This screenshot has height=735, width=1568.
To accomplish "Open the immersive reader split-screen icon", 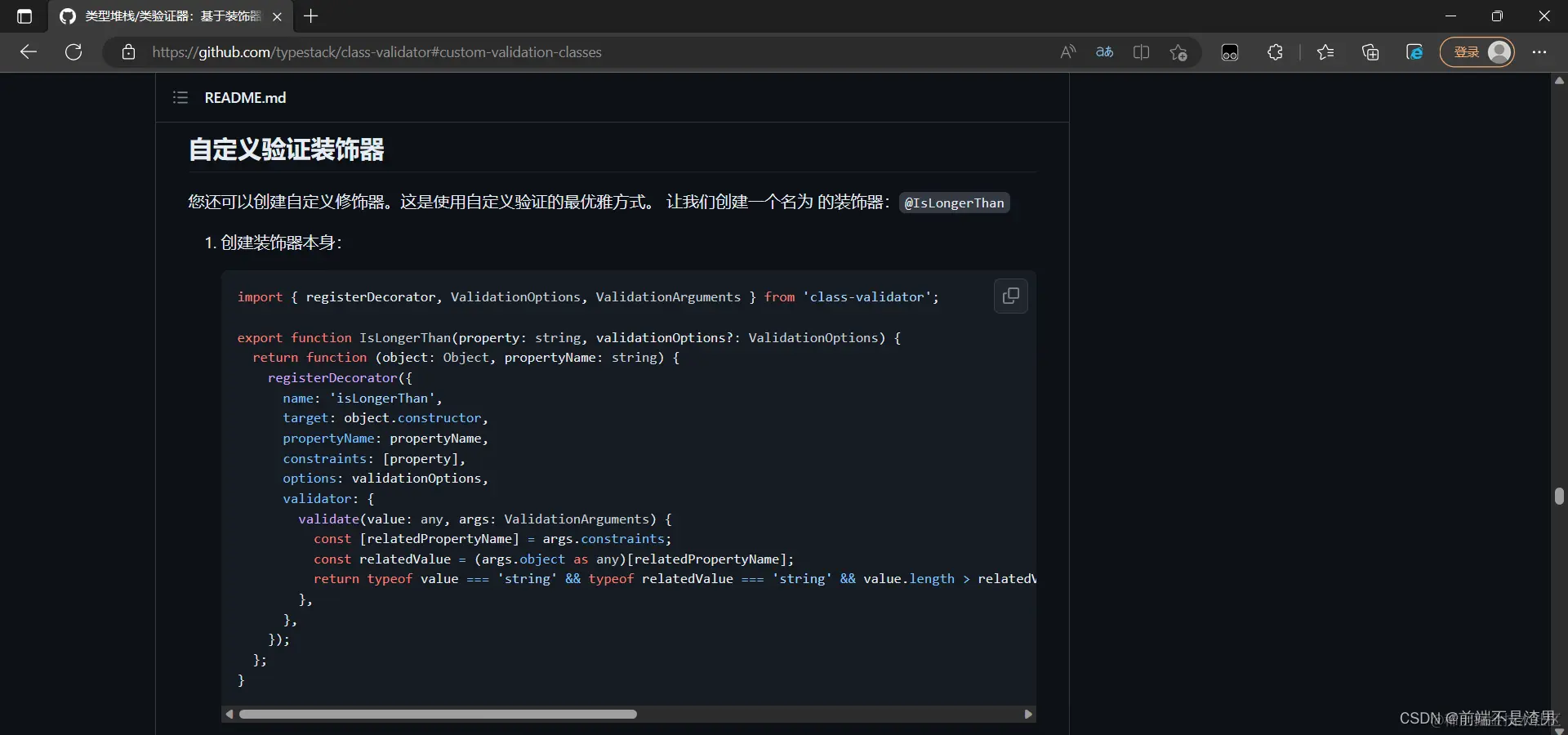I will [1141, 52].
